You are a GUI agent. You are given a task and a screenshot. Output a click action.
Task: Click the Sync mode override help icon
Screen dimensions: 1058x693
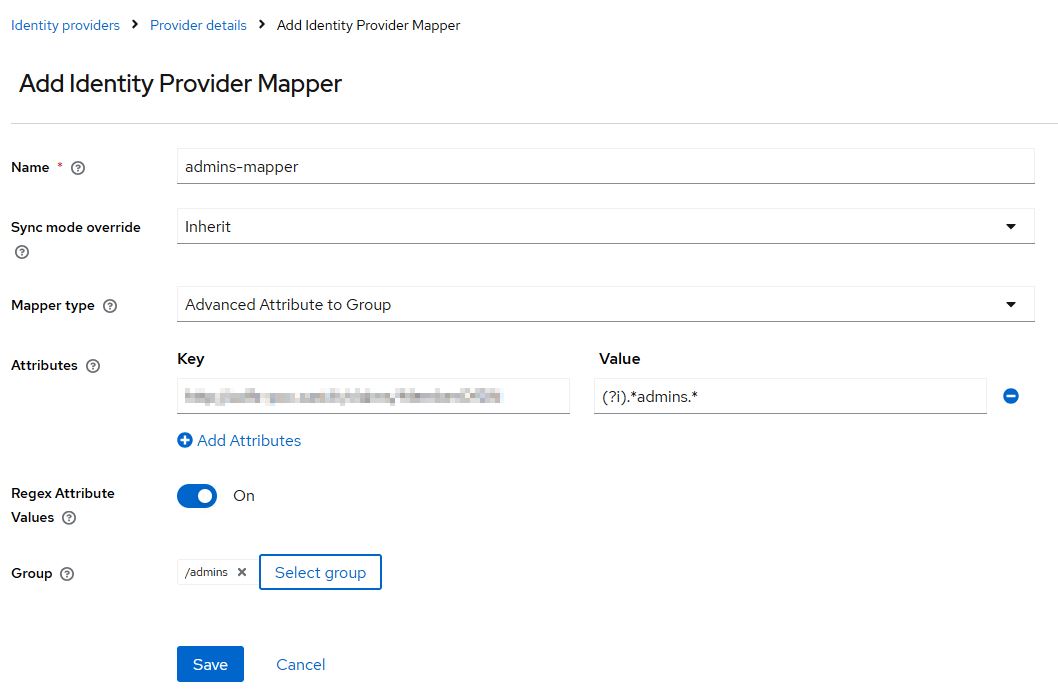click(22, 252)
